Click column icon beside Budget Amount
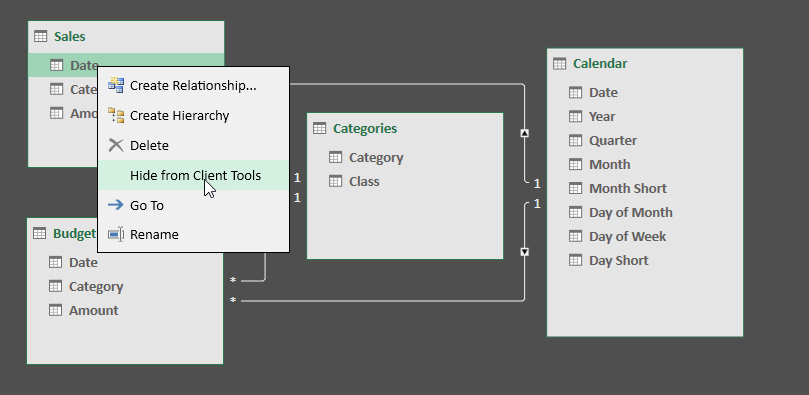Viewport: 809px width, 395px height. [x=55, y=310]
